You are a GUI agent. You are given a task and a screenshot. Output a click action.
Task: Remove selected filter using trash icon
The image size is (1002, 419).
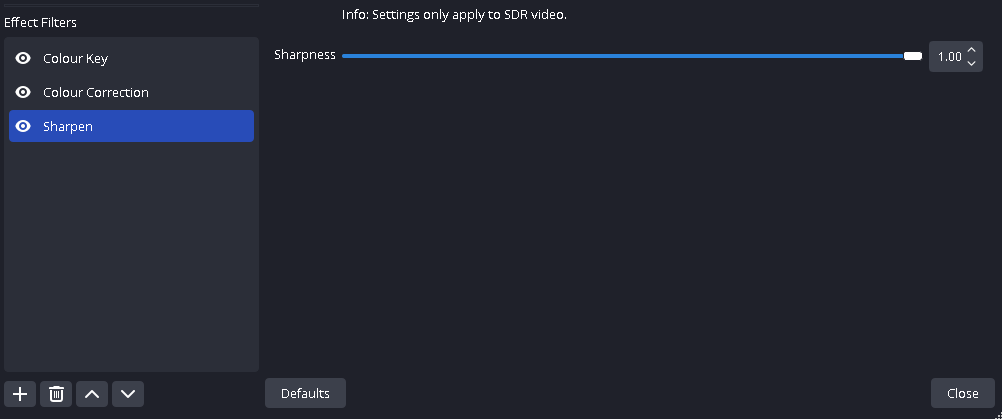point(56,394)
